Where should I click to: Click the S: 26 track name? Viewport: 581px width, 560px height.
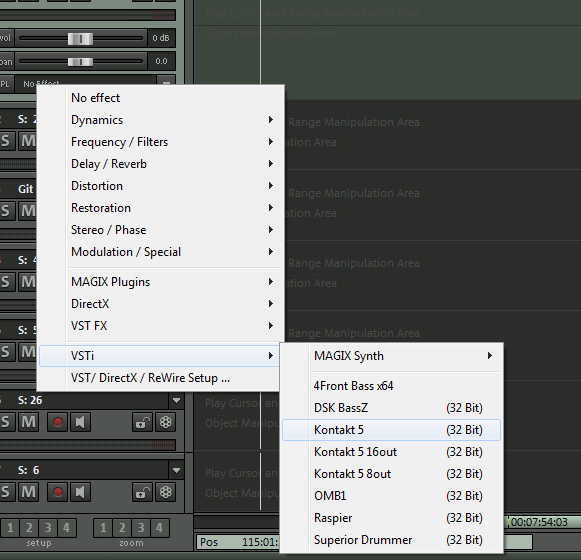(30, 400)
